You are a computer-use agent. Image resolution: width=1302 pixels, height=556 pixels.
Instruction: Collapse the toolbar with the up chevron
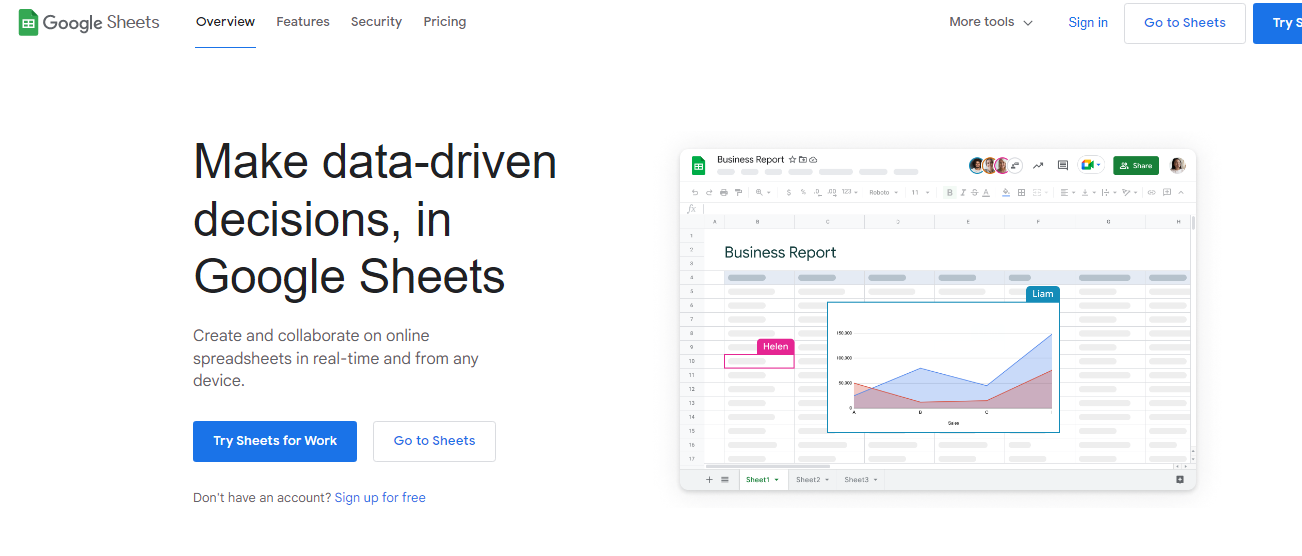pyautogui.click(x=1181, y=192)
